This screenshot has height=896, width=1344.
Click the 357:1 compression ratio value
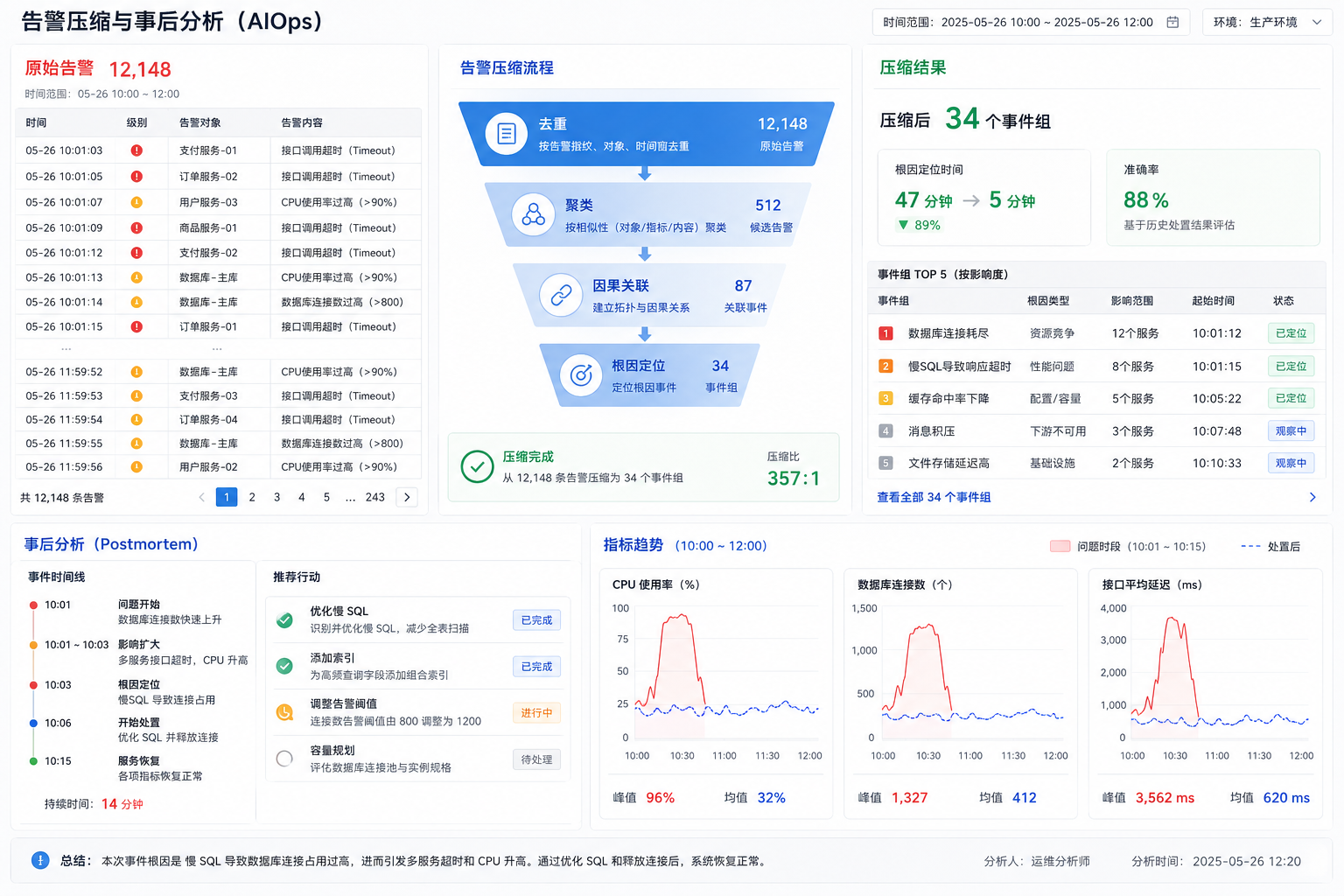coord(794,479)
